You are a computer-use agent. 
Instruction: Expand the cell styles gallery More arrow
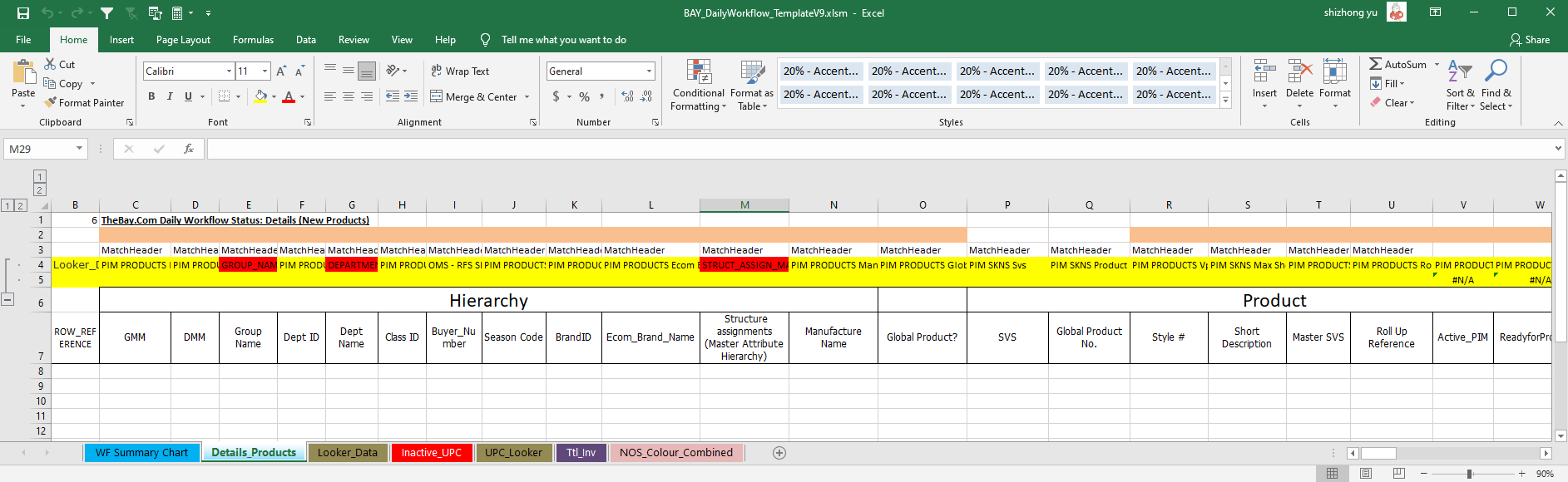tap(1225, 101)
